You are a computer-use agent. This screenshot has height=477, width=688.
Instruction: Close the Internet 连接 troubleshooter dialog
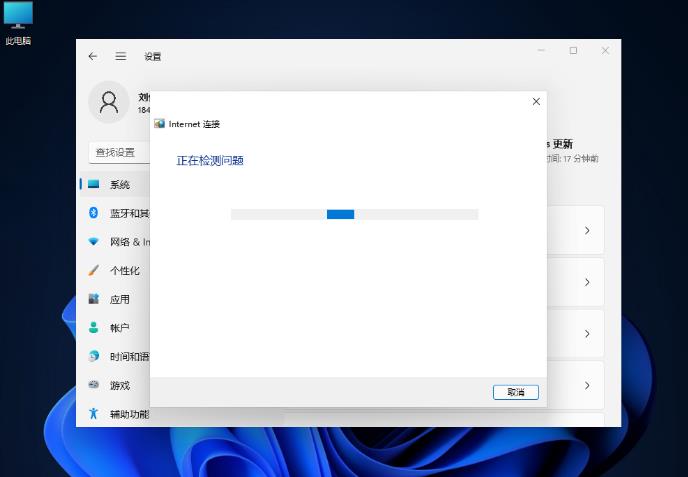pos(536,102)
